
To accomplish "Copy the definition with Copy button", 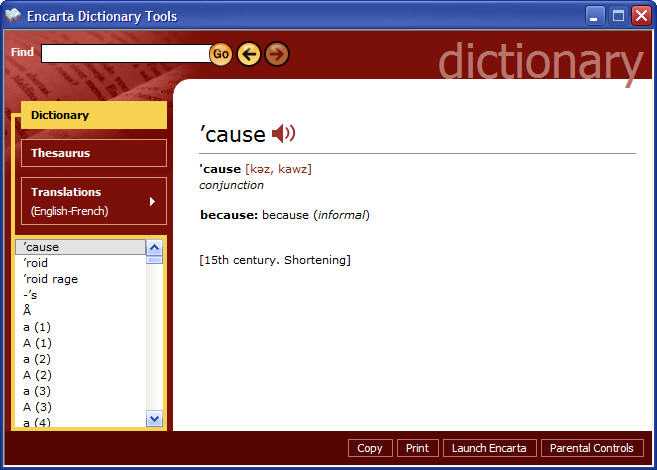I will point(370,448).
